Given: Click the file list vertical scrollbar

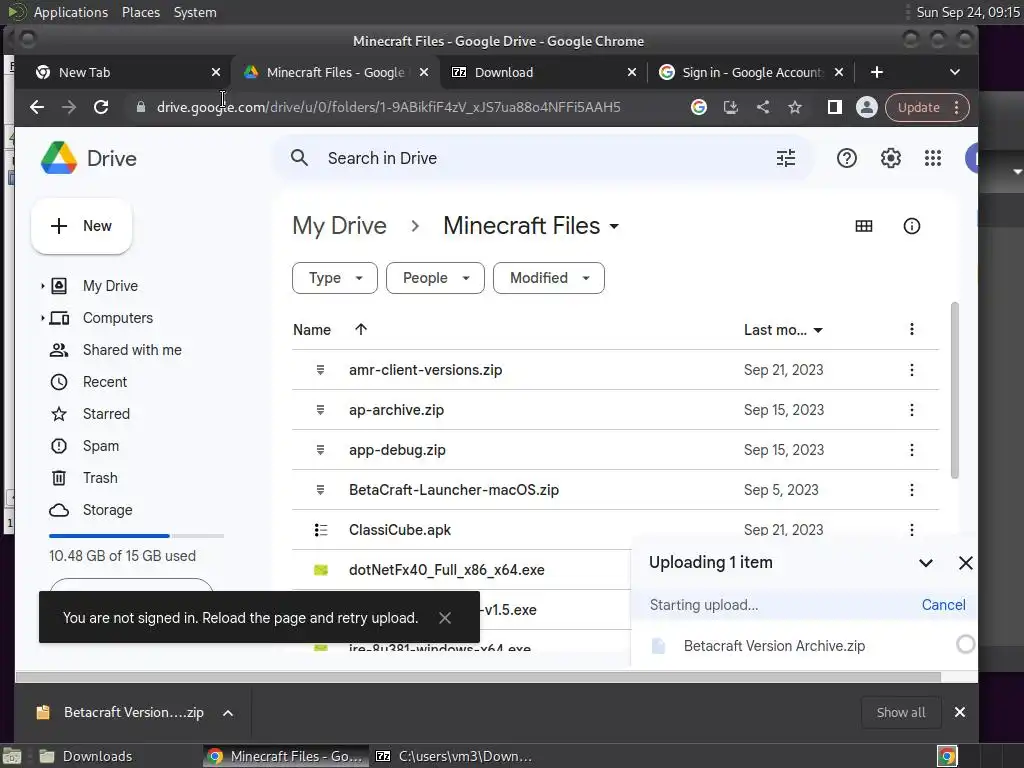Looking at the screenshot, I should [x=955, y=390].
